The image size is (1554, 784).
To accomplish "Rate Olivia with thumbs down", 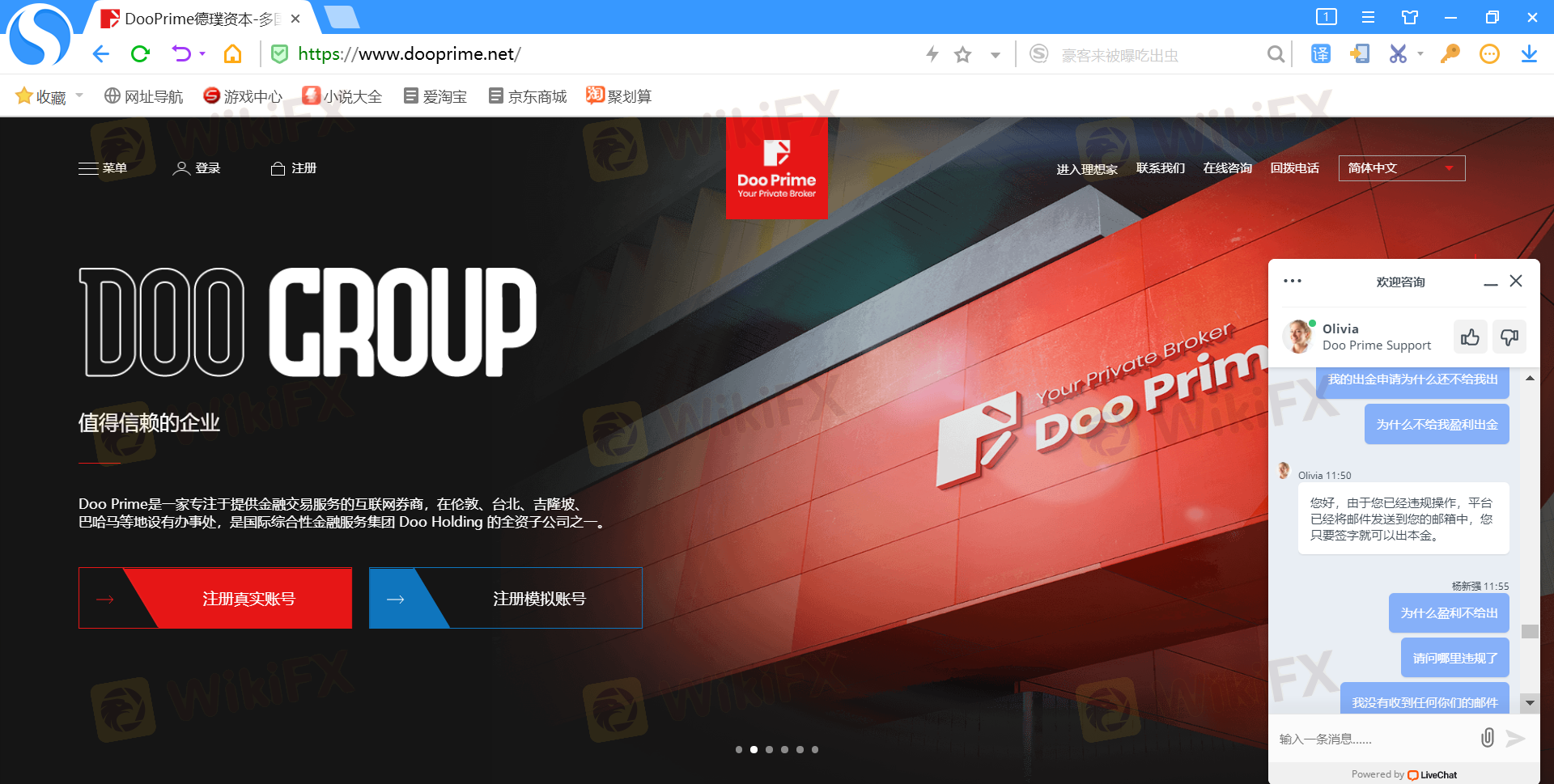I will [x=1509, y=337].
